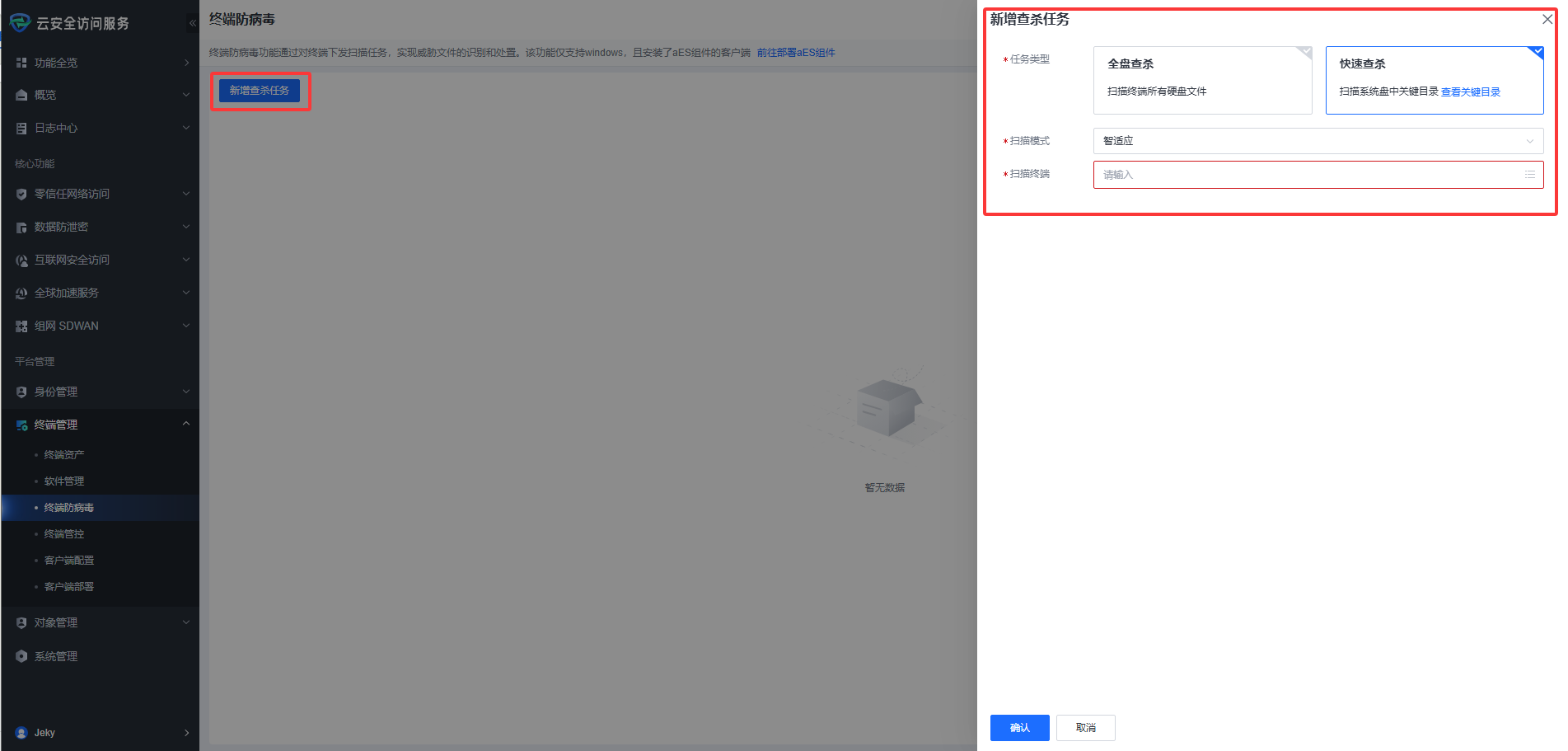
Task: Select the 快速查杀 task type card
Action: point(1435,80)
